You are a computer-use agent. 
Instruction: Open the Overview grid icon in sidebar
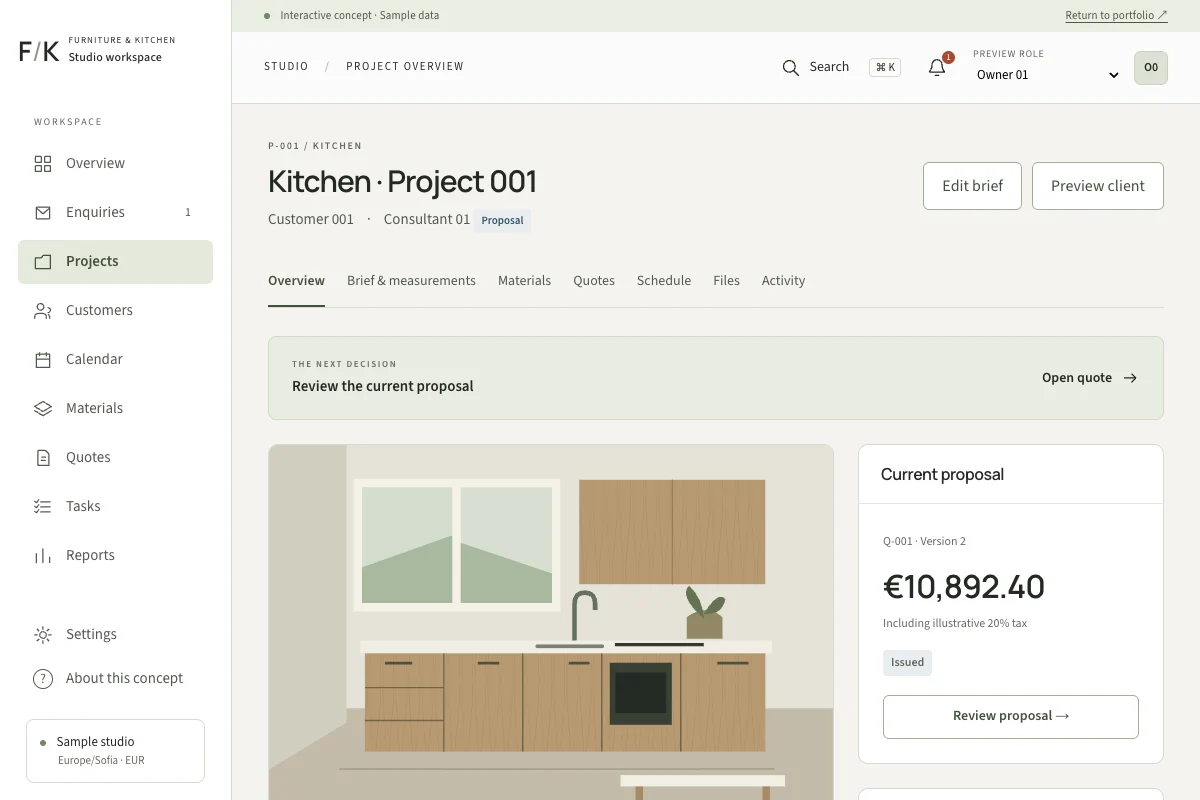43,163
